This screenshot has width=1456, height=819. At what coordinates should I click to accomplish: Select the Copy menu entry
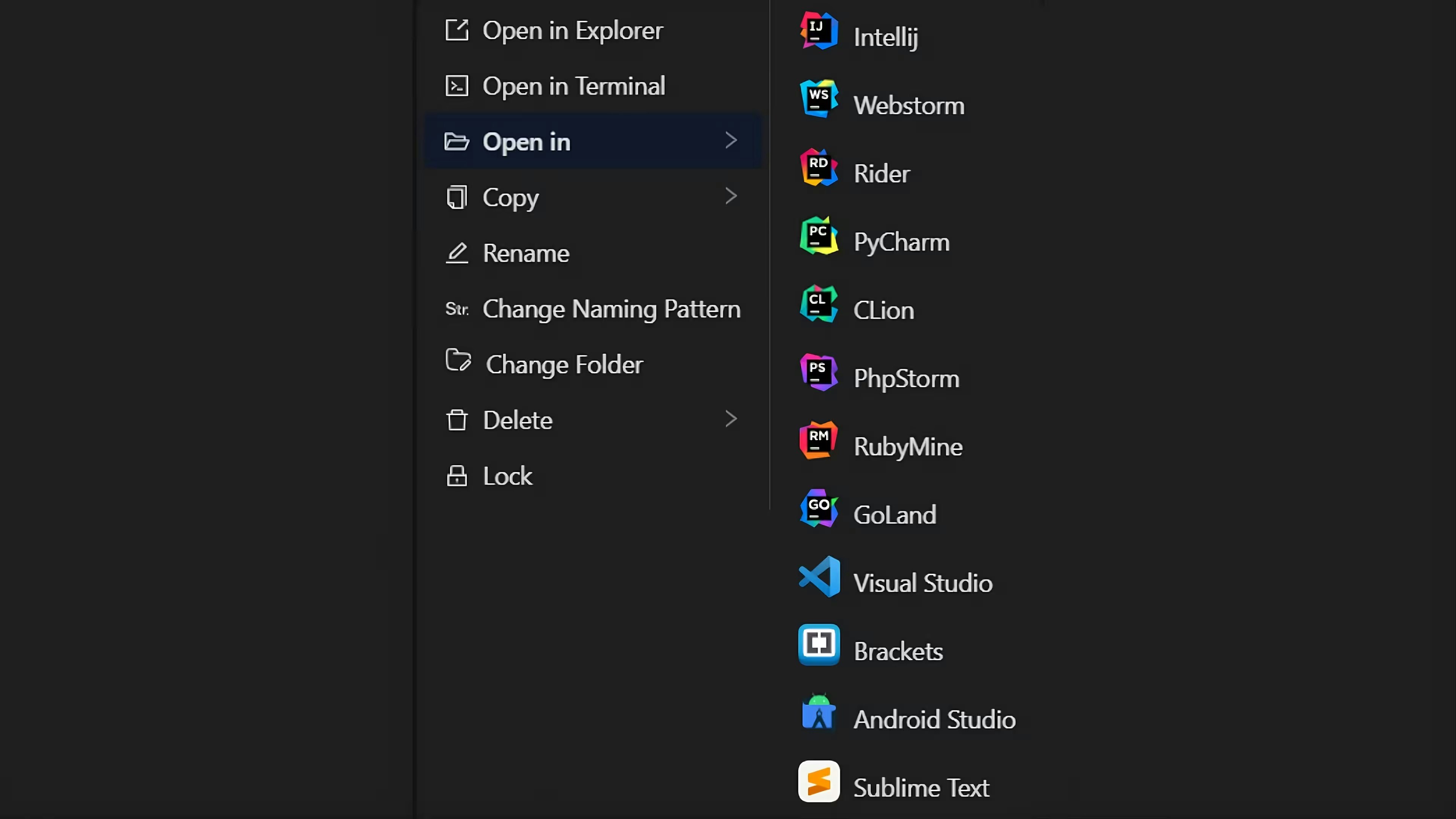click(x=593, y=197)
